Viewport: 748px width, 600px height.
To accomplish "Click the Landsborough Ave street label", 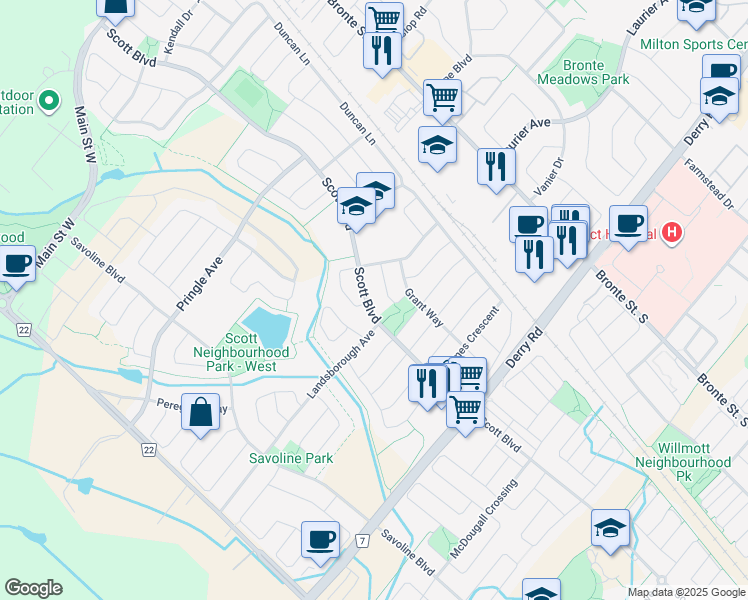I will (341, 364).
